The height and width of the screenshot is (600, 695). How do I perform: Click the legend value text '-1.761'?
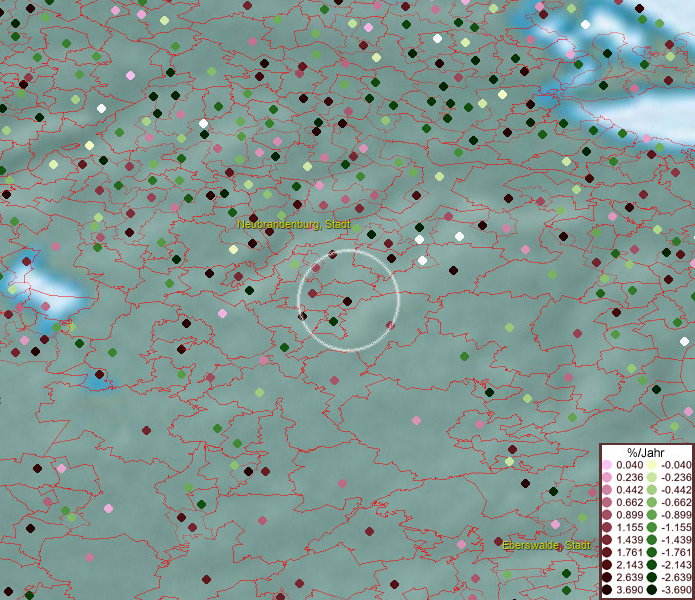pyautogui.click(x=676, y=553)
